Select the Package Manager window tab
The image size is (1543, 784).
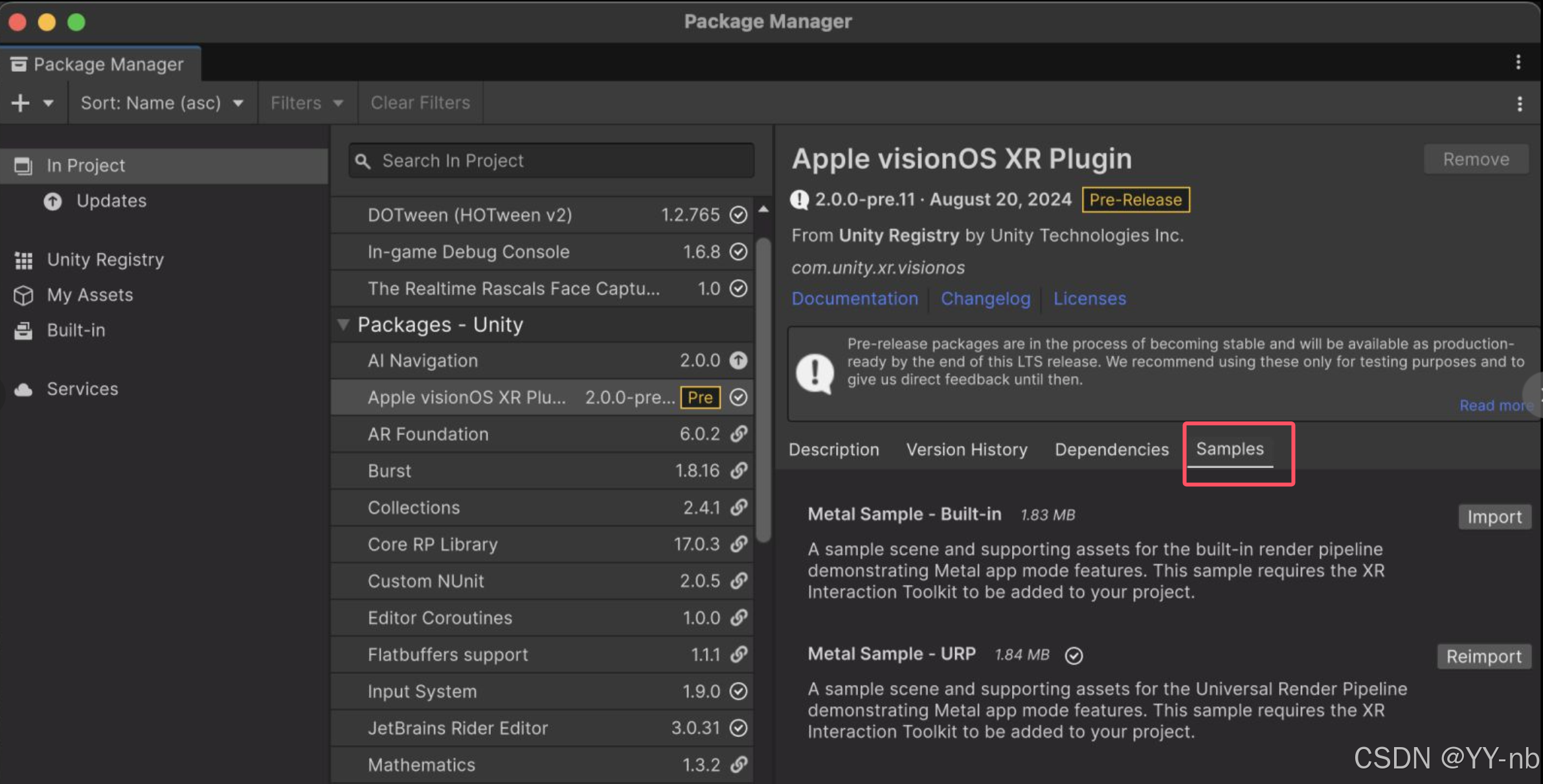pos(99,64)
